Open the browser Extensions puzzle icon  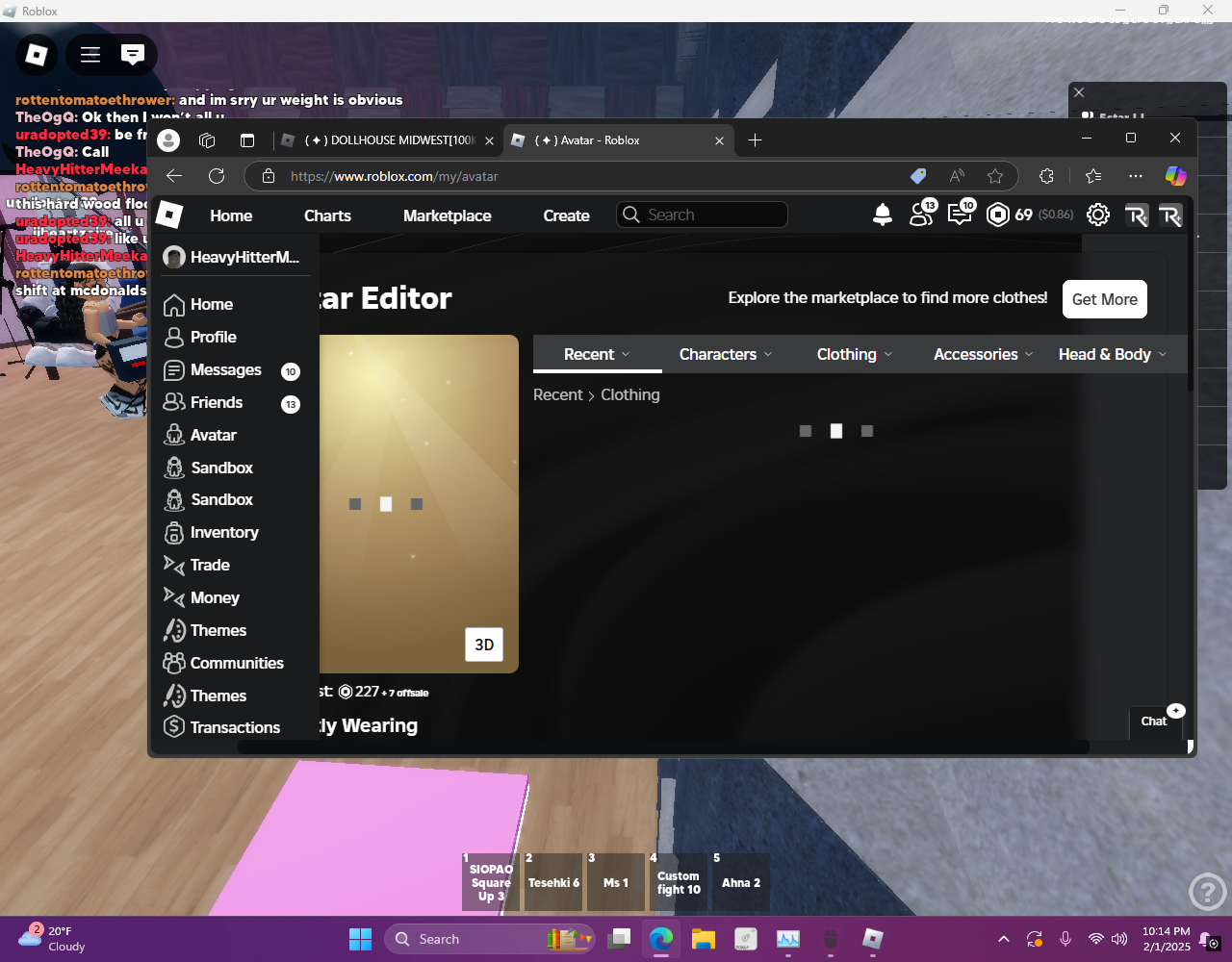[1046, 176]
